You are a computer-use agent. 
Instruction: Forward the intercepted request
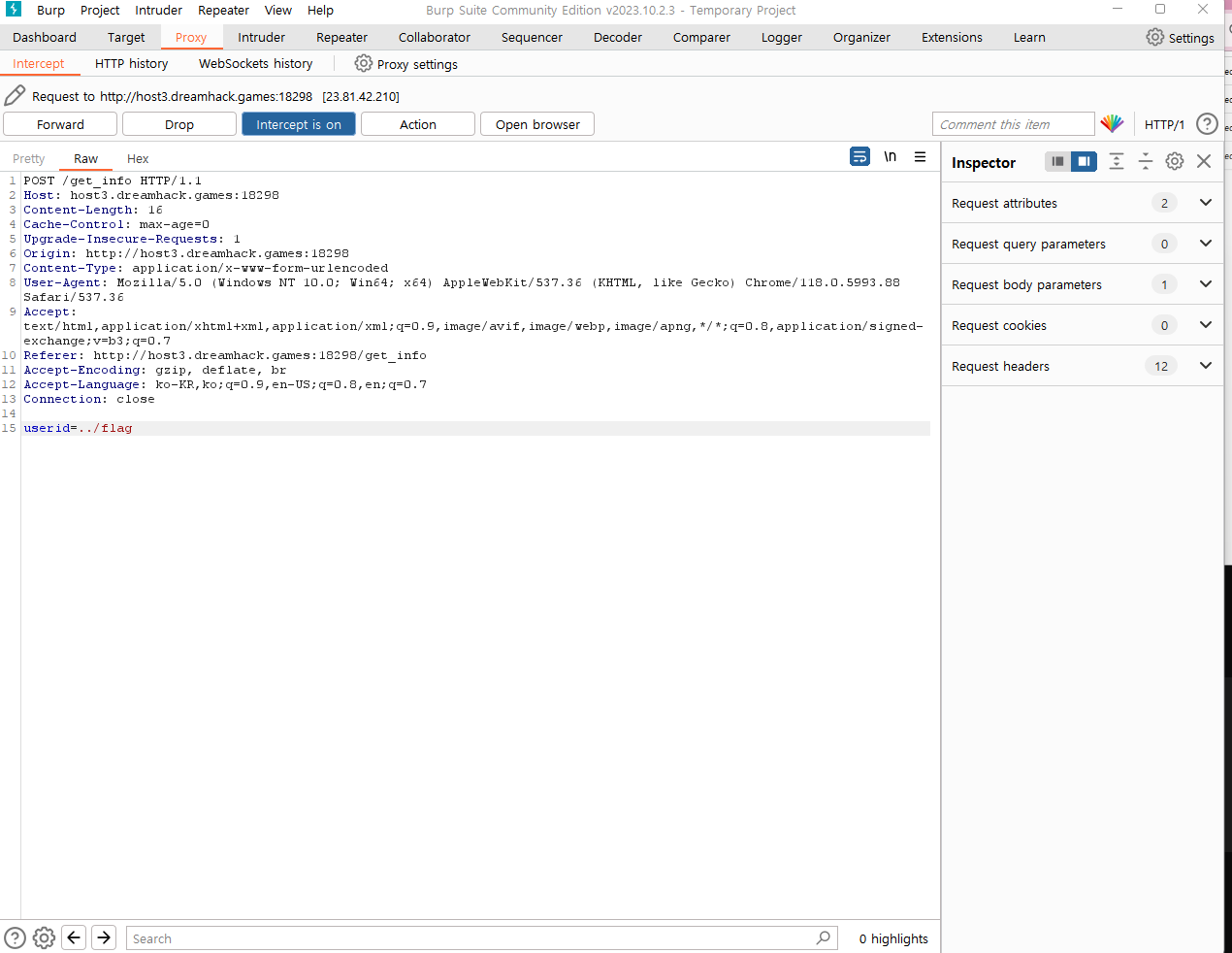[x=60, y=124]
